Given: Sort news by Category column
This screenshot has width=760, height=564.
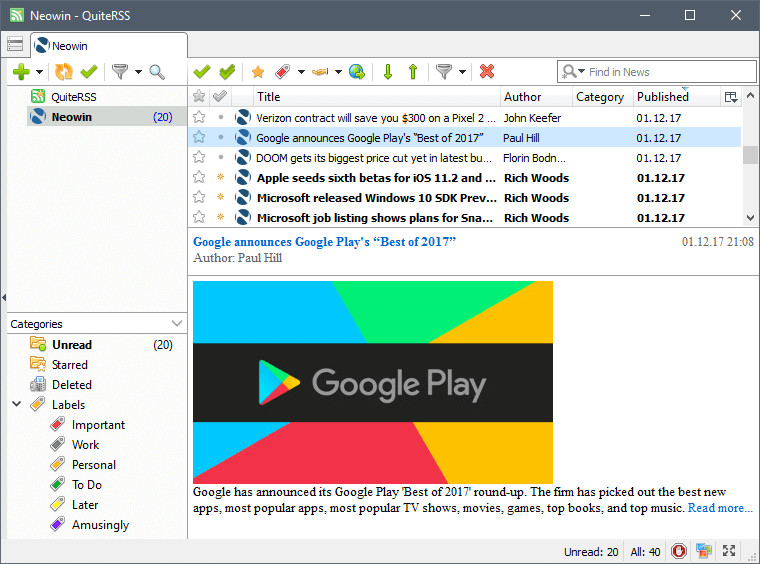Looking at the screenshot, I should 603,96.
